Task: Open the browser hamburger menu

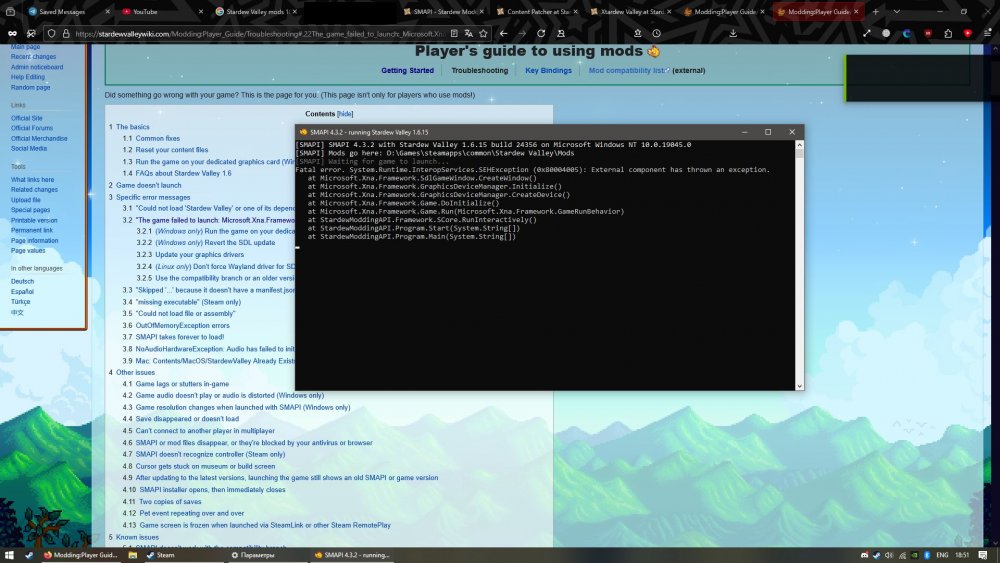Action: click(x=987, y=33)
